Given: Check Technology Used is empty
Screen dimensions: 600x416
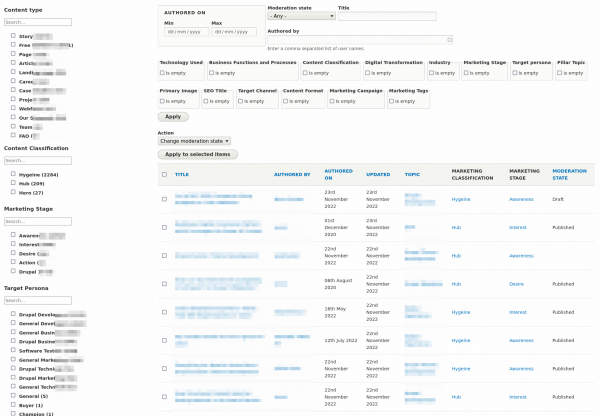Looking at the screenshot, I should [x=163, y=73].
